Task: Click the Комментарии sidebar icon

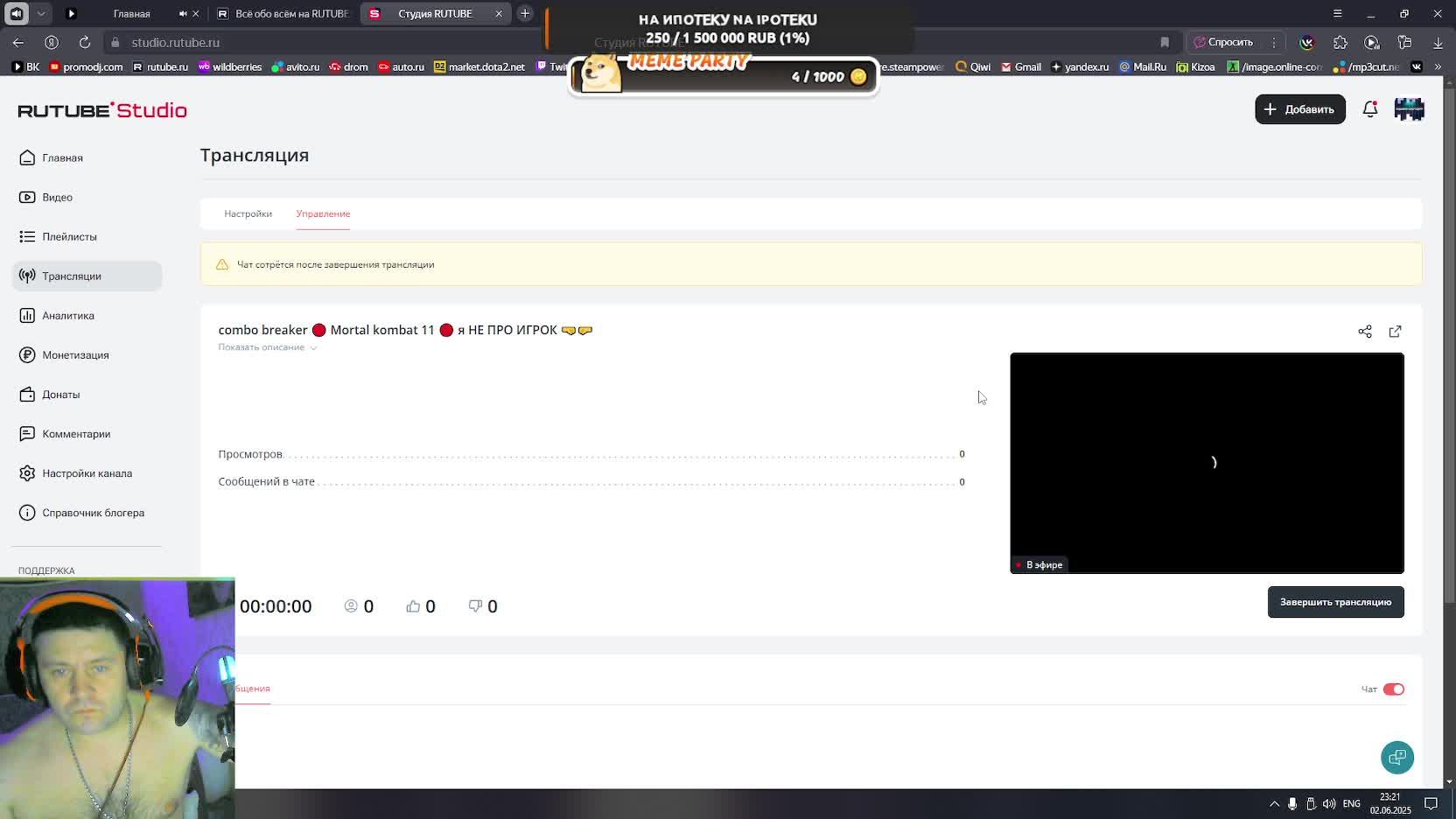Action: (x=27, y=434)
